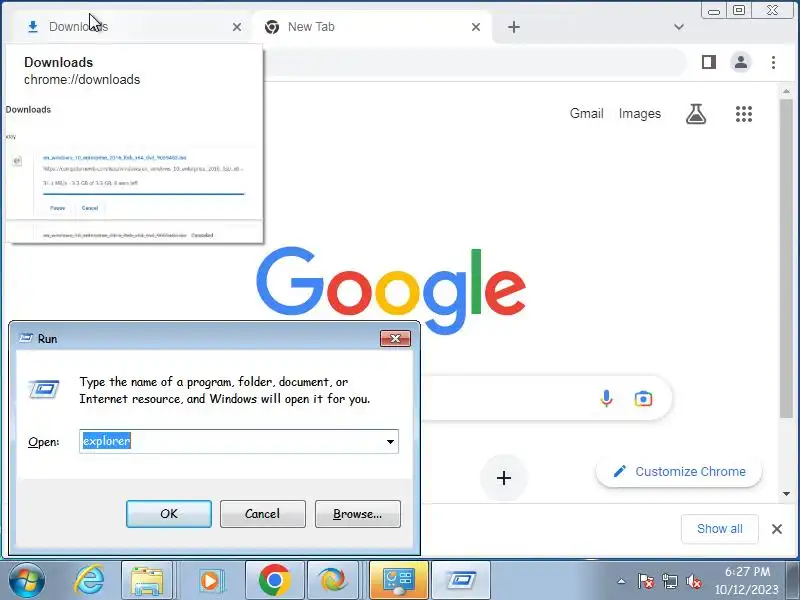Open the Control Panel taskbar item
The width and height of the screenshot is (800, 600).
tap(399, 581)
